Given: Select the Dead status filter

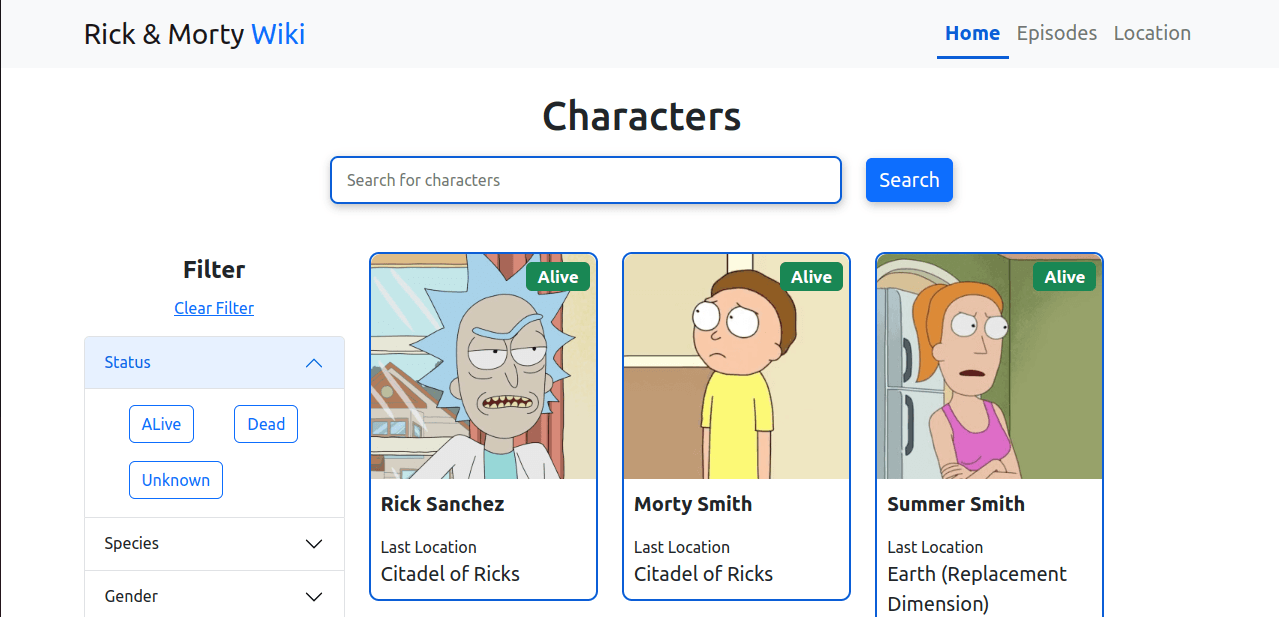Looking at the screenshot, I should tap(265, 424).
